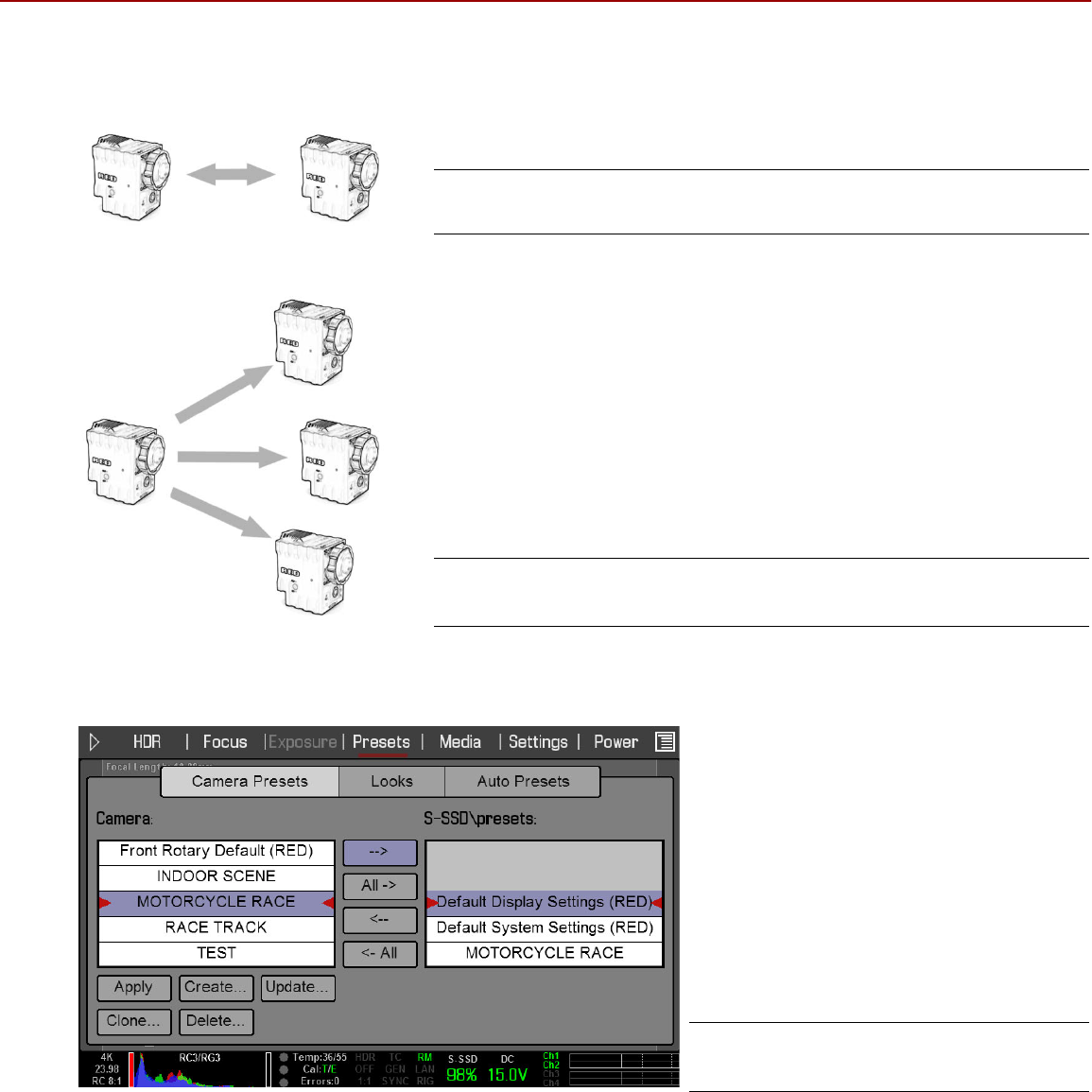The width and height of the screenshot is (1092, 1092).
Task: Click the DC 15.0V power indicator
Action: coord(507,1069)
